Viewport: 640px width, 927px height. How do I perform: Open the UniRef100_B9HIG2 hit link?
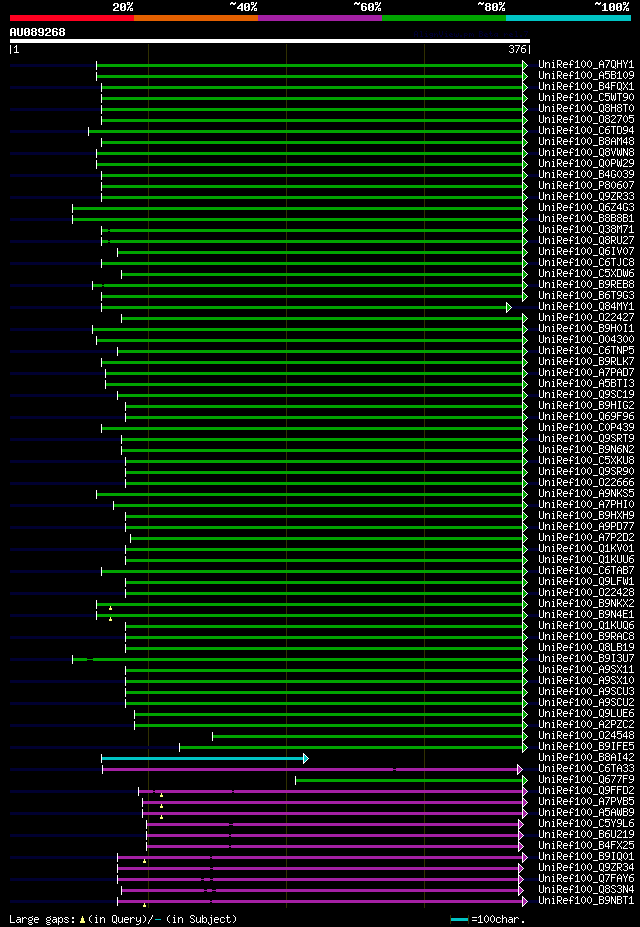click(x=586, y=406)
